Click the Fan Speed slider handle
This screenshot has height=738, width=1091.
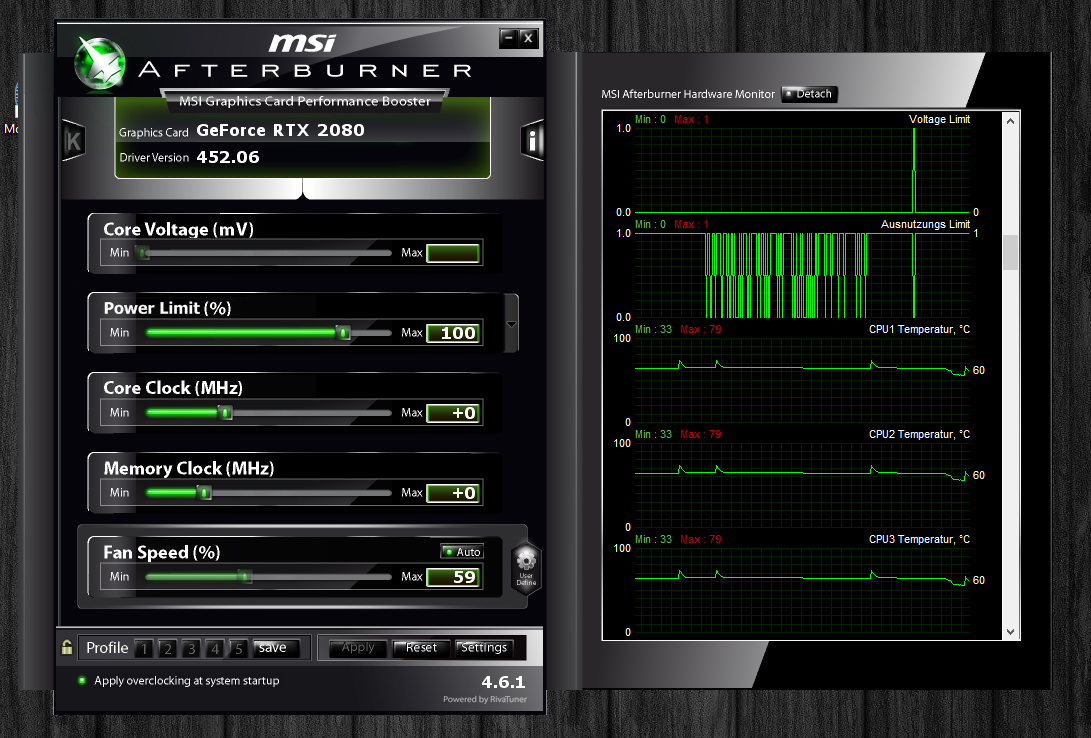(x=244, y=577)
